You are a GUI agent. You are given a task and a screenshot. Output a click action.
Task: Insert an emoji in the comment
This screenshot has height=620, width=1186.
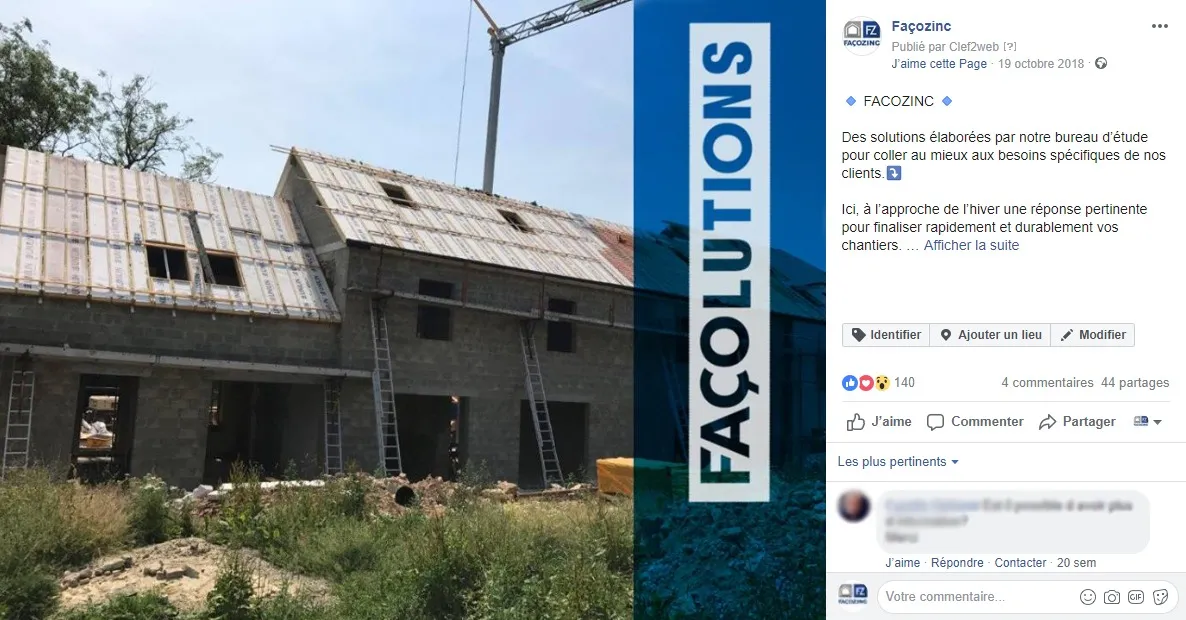click(x=1088, y=597)
